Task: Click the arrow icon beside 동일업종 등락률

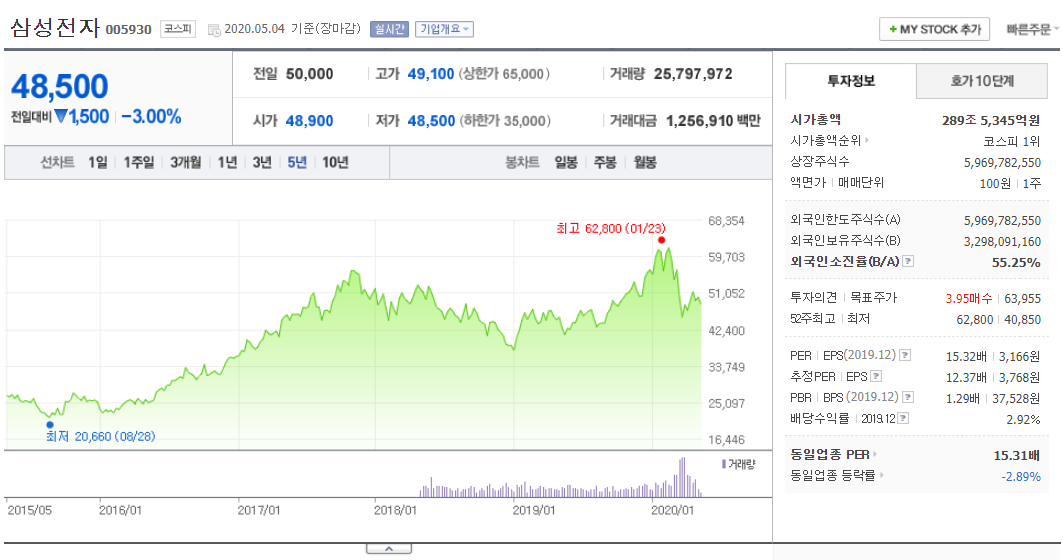Action: point(881,475)
